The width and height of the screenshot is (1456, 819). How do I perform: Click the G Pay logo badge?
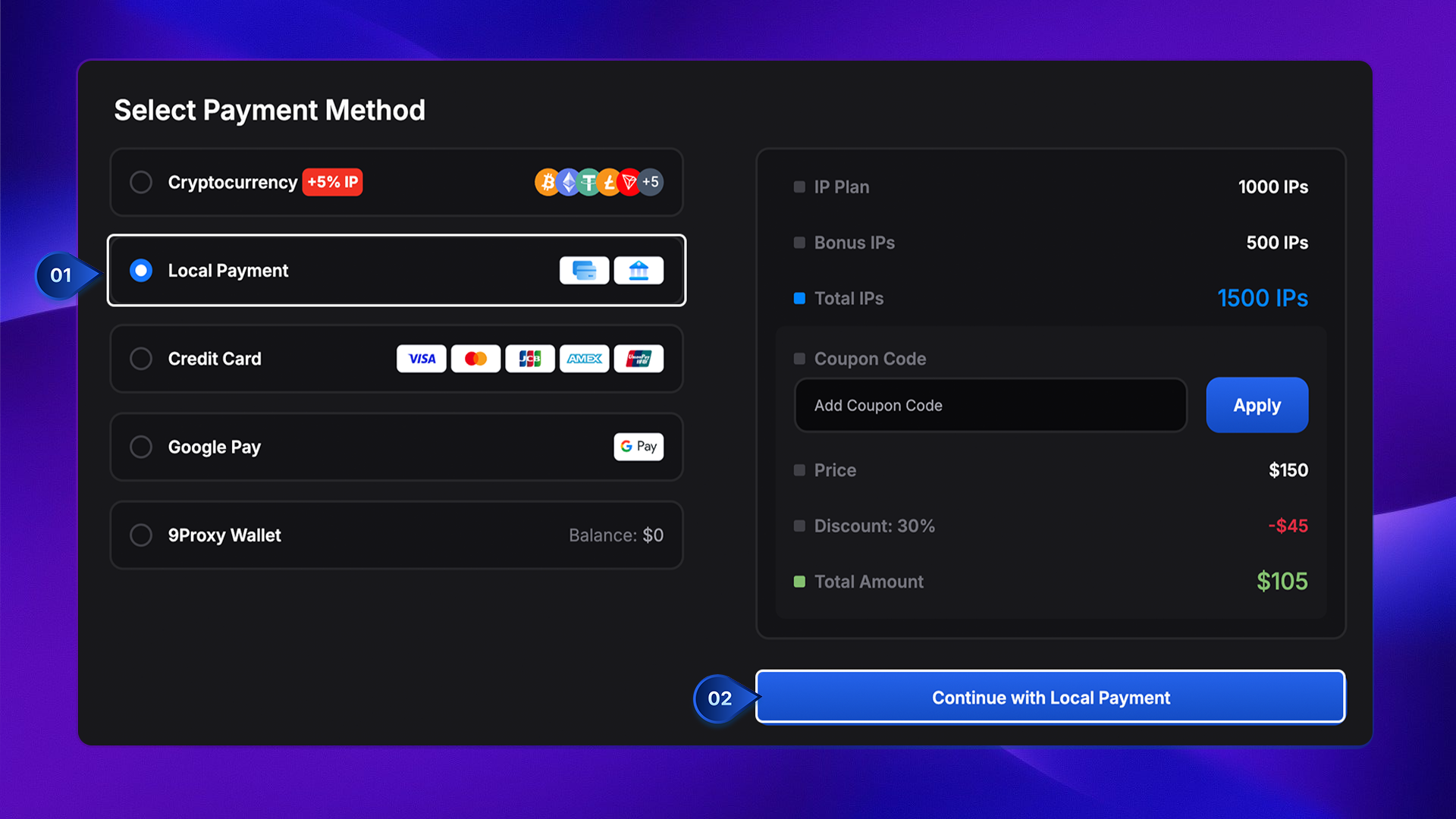(x=639, y=447)
